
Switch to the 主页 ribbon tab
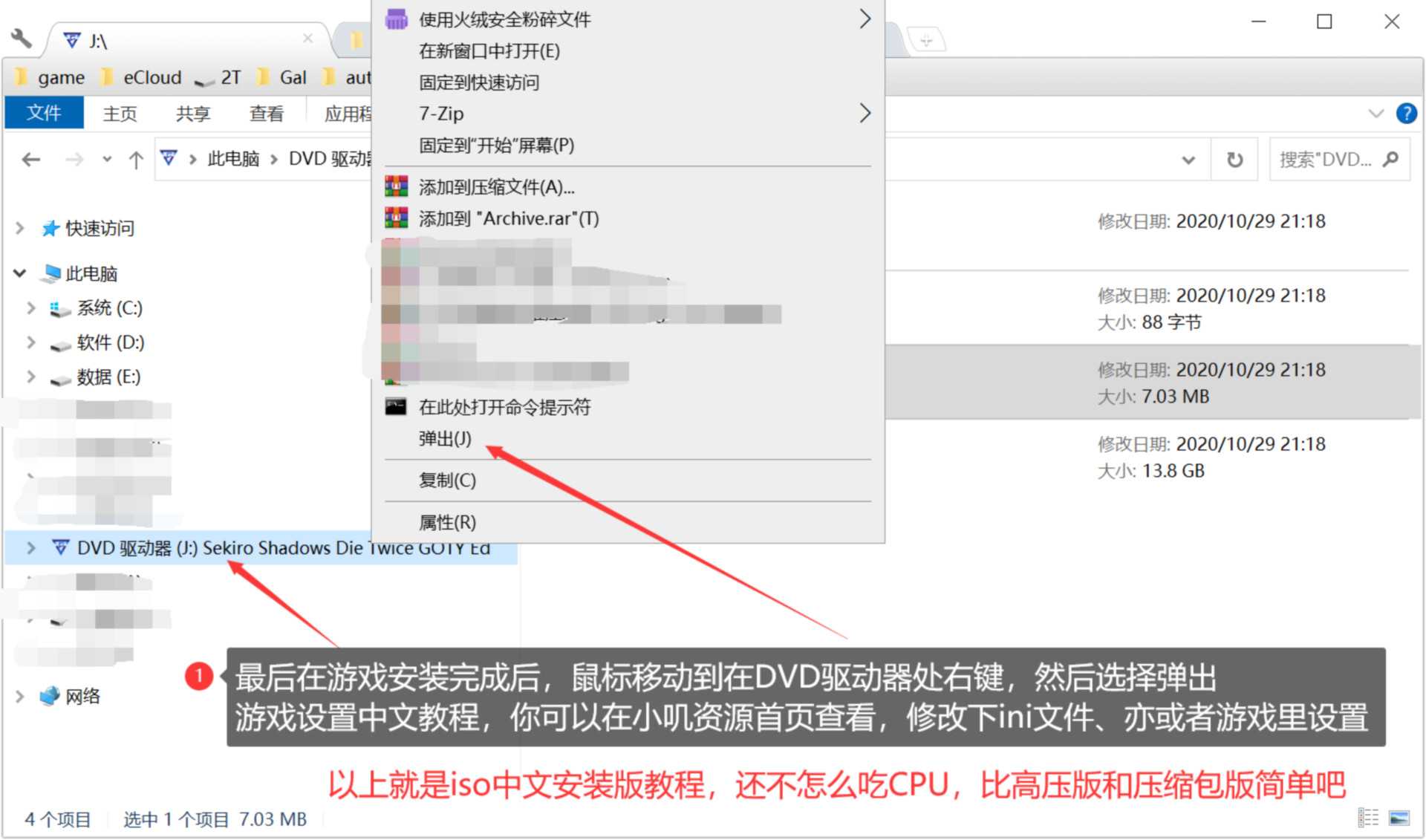pyautogui.click(x=120, y=114)
